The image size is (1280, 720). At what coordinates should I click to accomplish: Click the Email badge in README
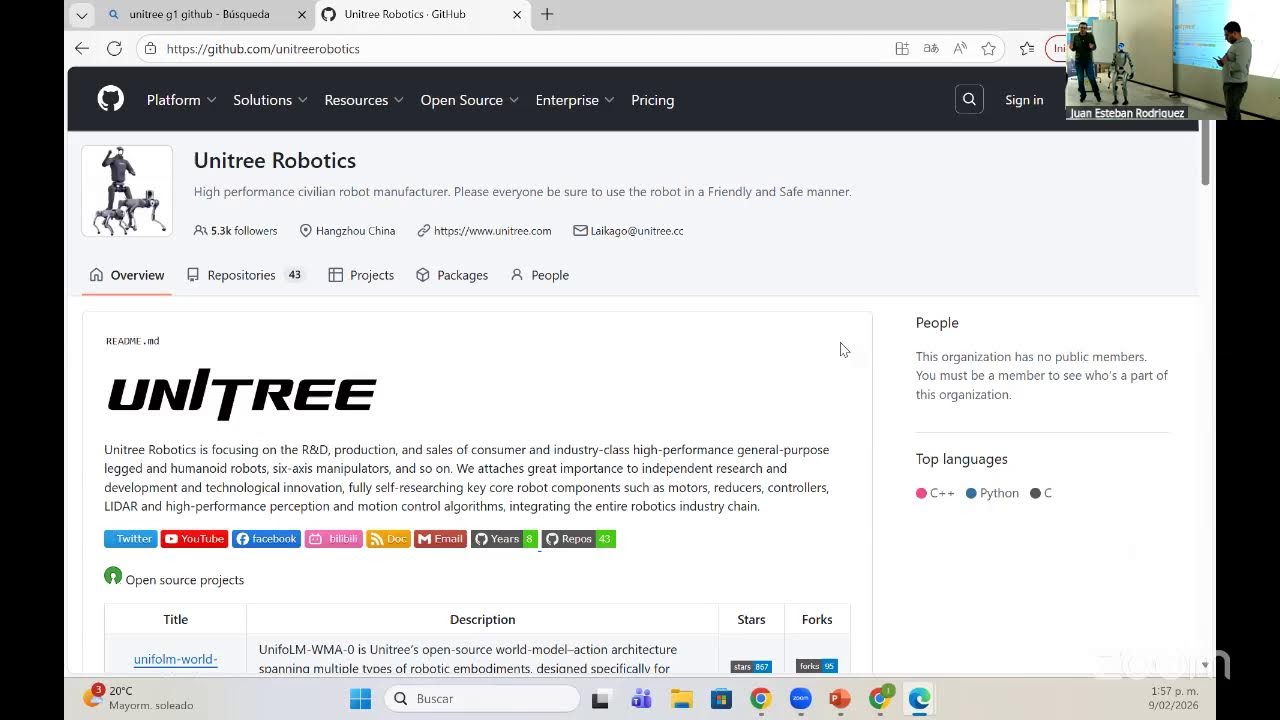click(440, 539)
